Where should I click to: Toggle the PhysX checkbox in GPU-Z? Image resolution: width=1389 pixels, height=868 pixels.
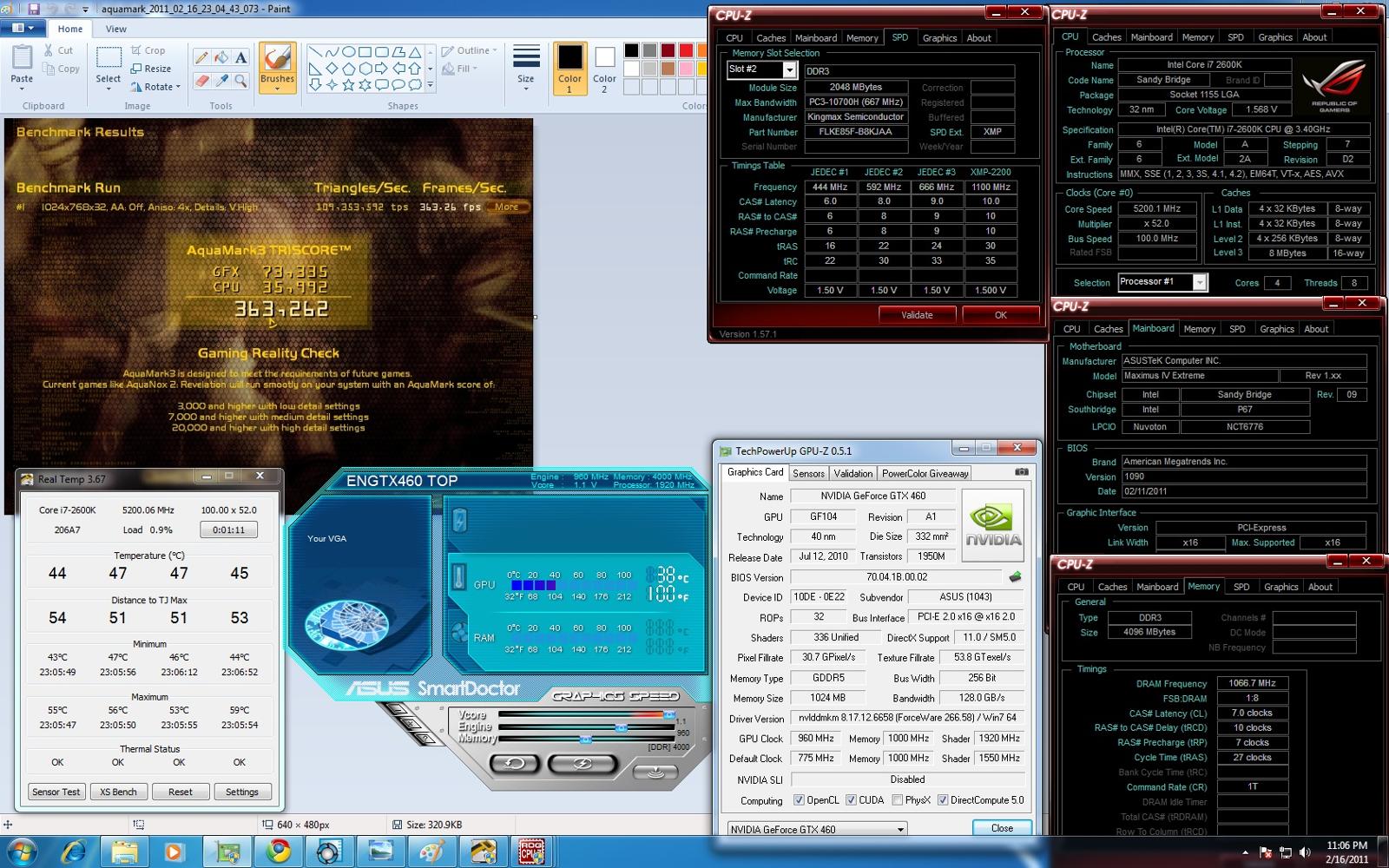tap(898, 800)
